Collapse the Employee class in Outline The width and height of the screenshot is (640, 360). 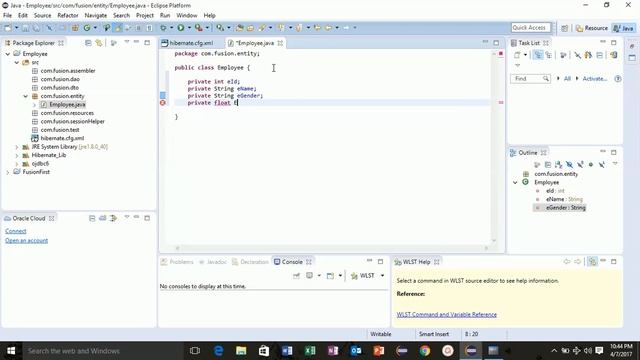pos(515,182)
